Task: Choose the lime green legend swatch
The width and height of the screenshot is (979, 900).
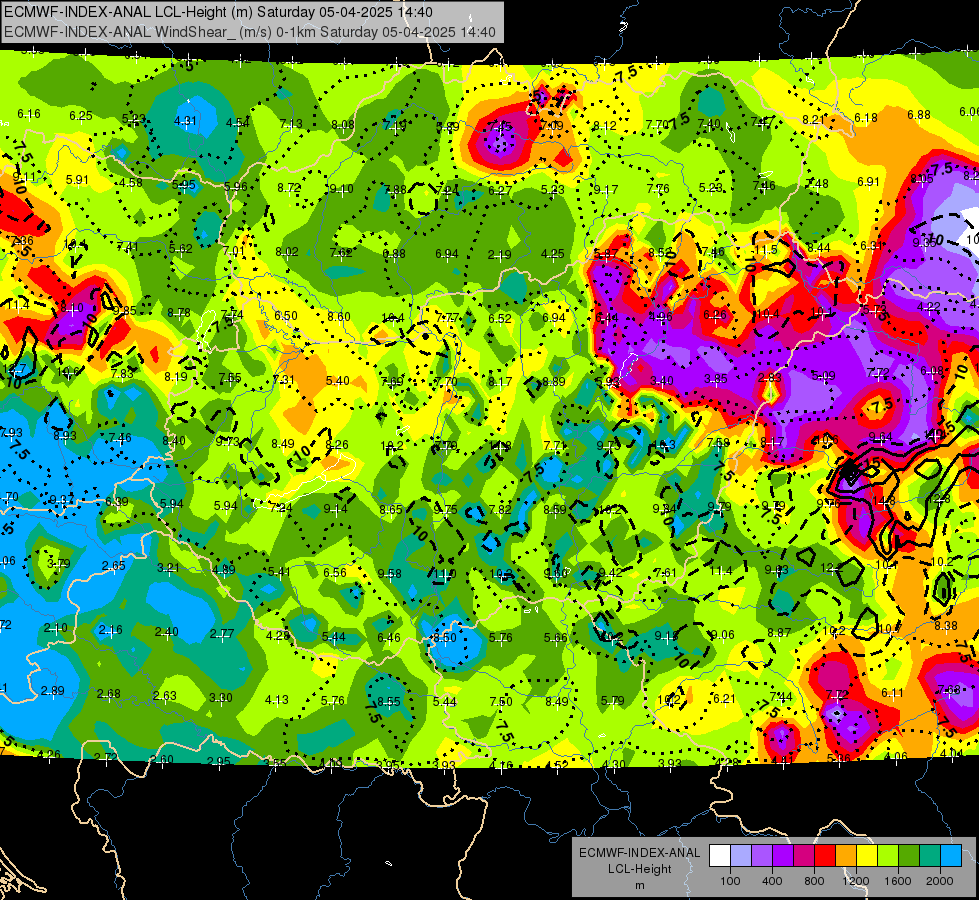Action: tap(888, 856)
